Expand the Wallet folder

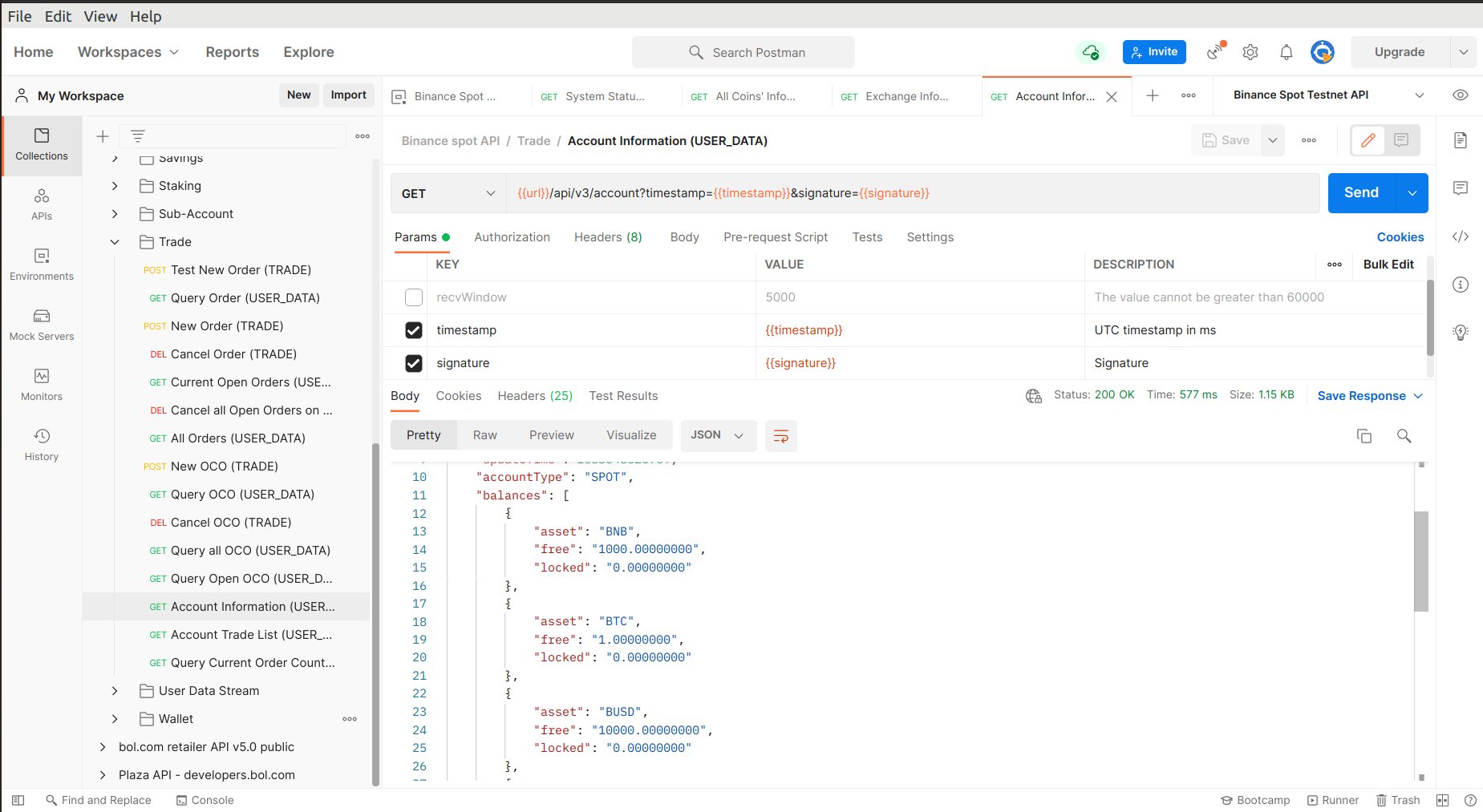[115, 719]
